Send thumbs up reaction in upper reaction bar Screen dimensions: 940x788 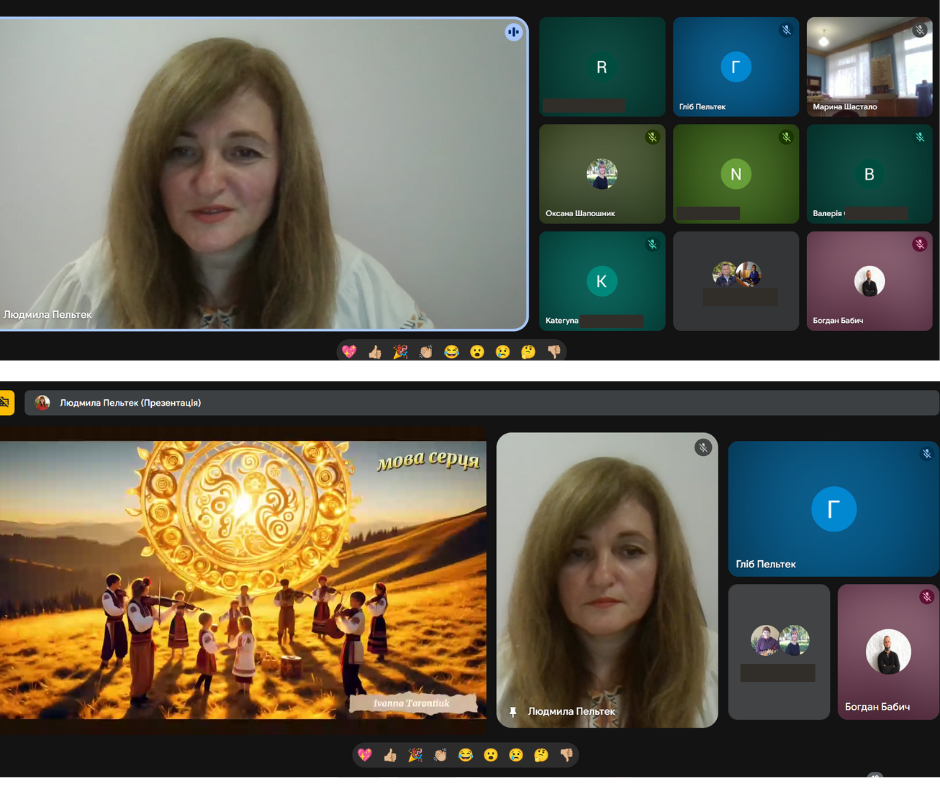375,352
